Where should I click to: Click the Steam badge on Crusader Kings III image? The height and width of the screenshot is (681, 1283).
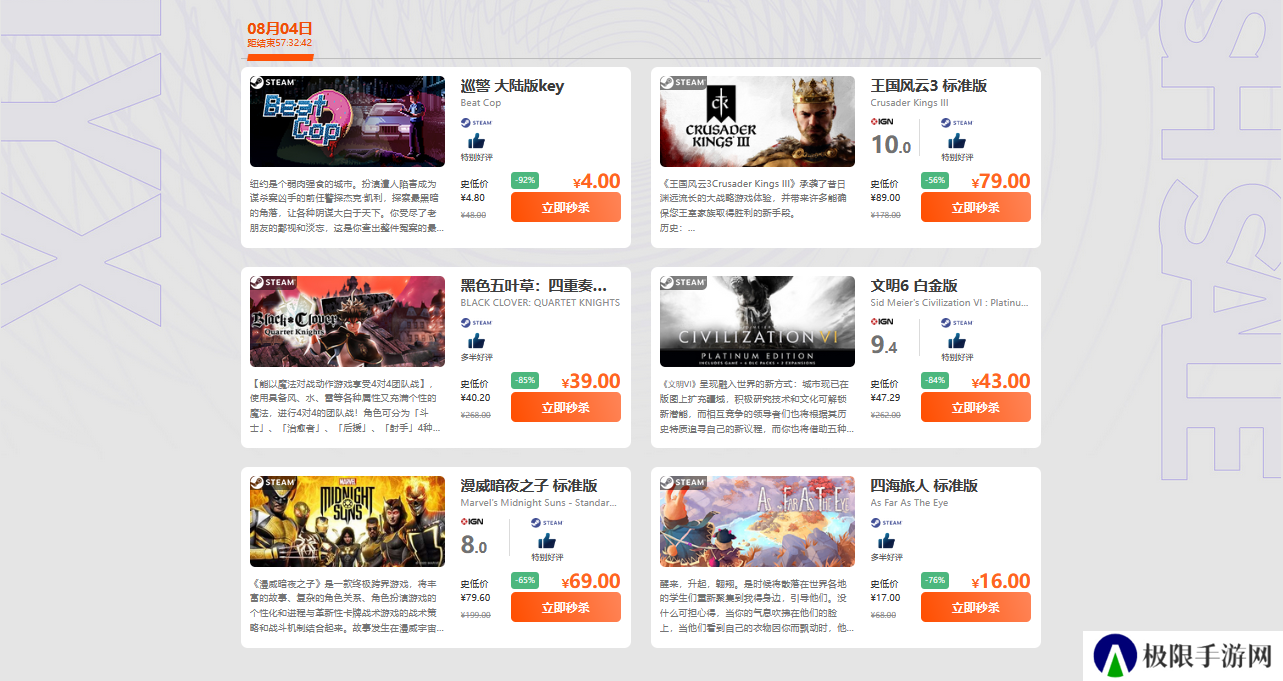[683, 82]
